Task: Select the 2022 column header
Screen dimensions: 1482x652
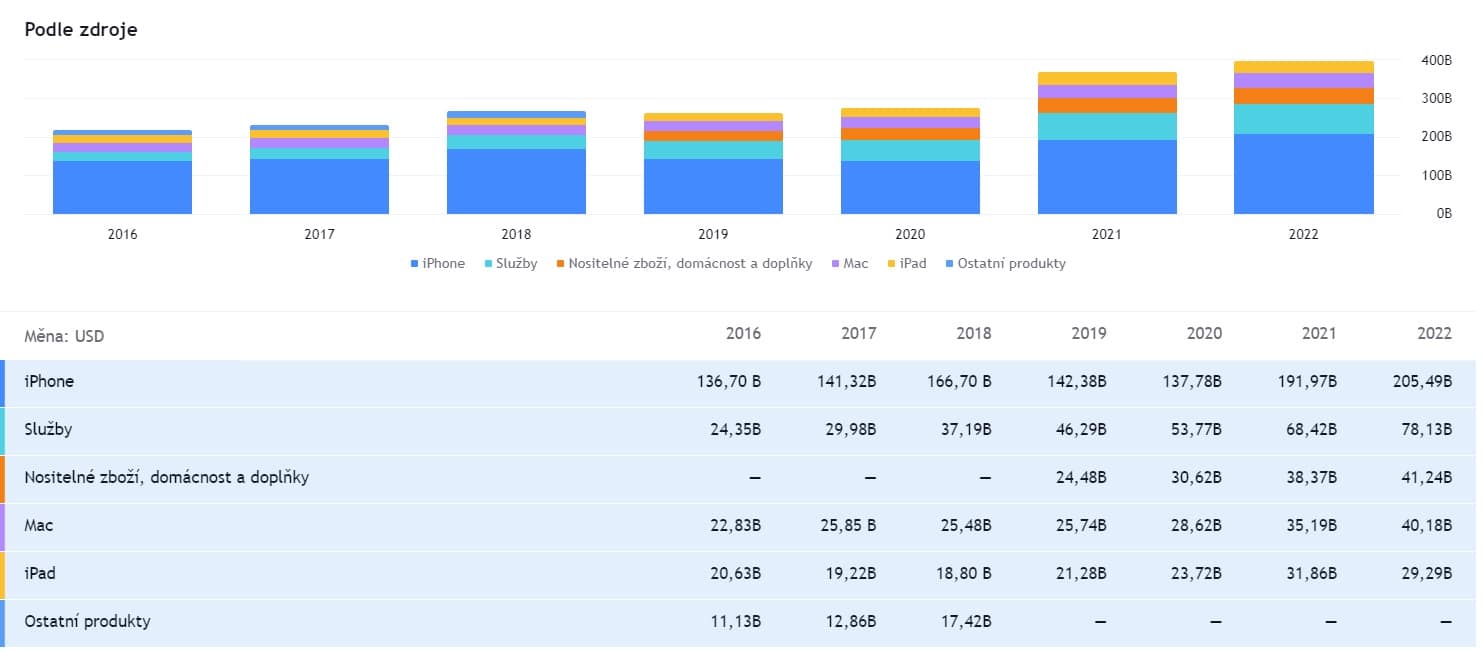Action: click(x=1434, y=333)
